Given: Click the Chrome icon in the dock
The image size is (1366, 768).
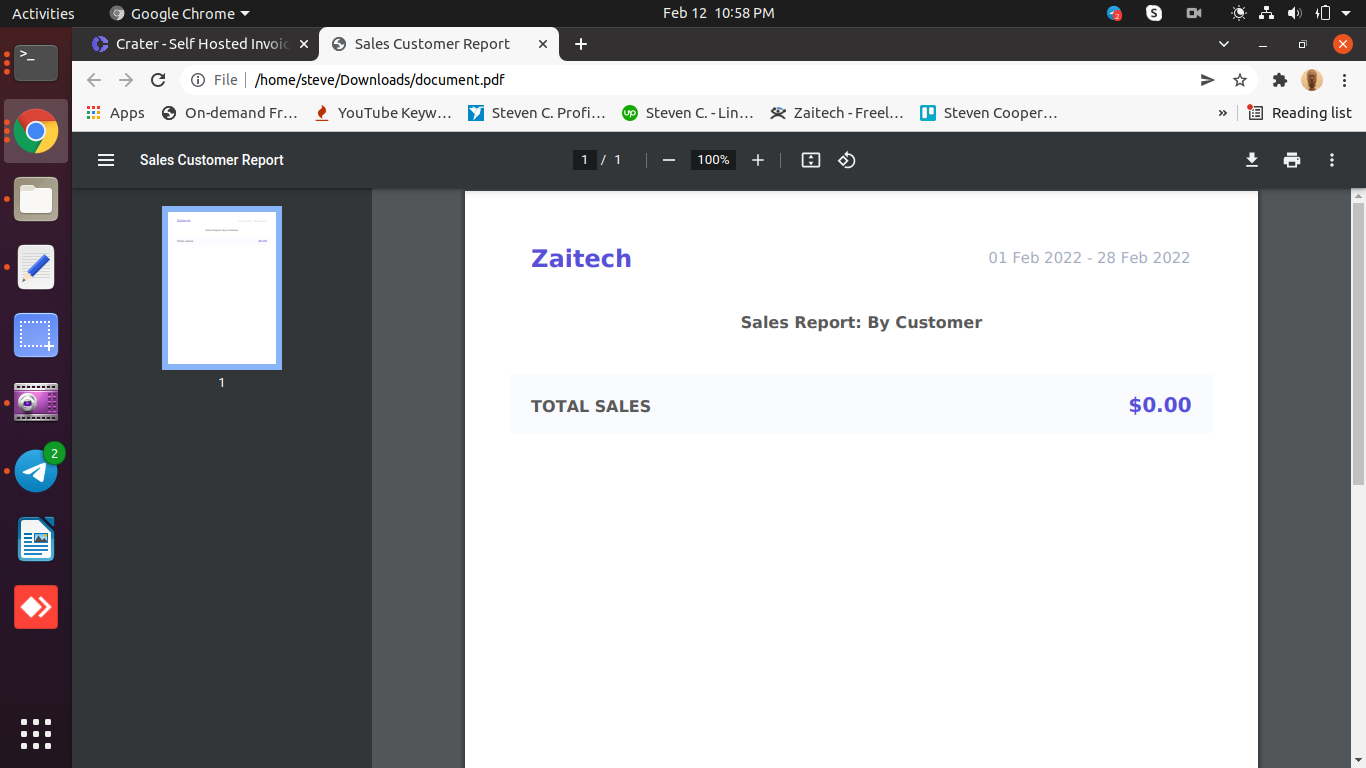Looking at the screenshot, I should pos(36,131).
